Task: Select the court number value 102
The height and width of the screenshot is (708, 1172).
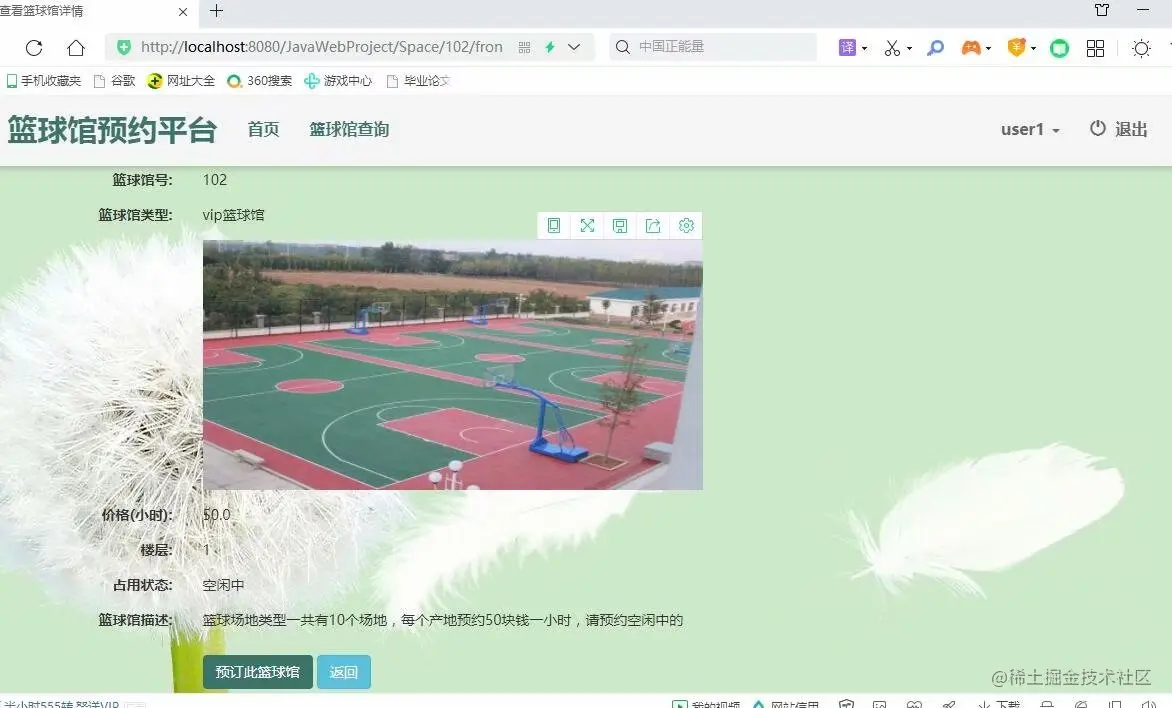Action: pos(215,179)
